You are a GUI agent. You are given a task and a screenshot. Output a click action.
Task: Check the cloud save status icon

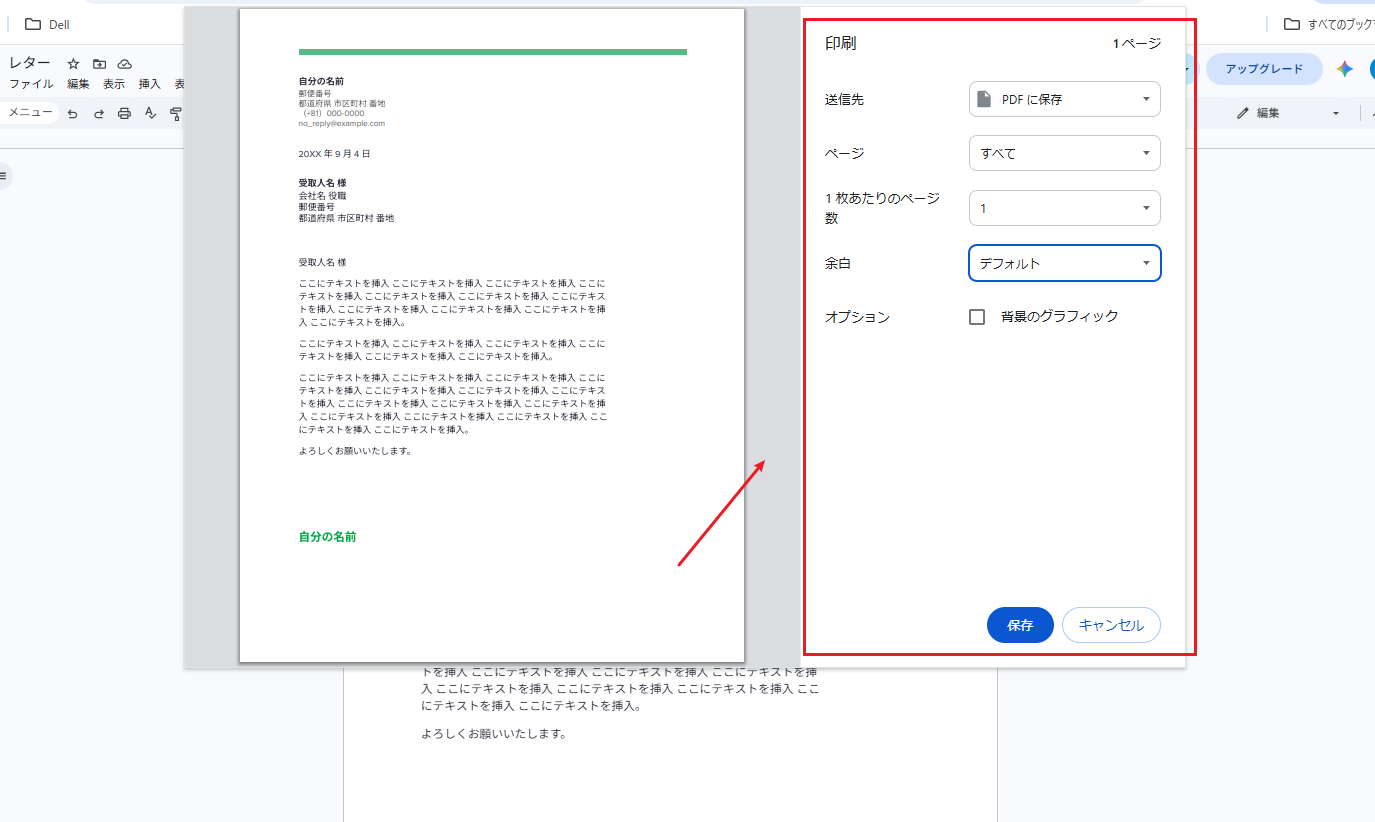[125, 63]
